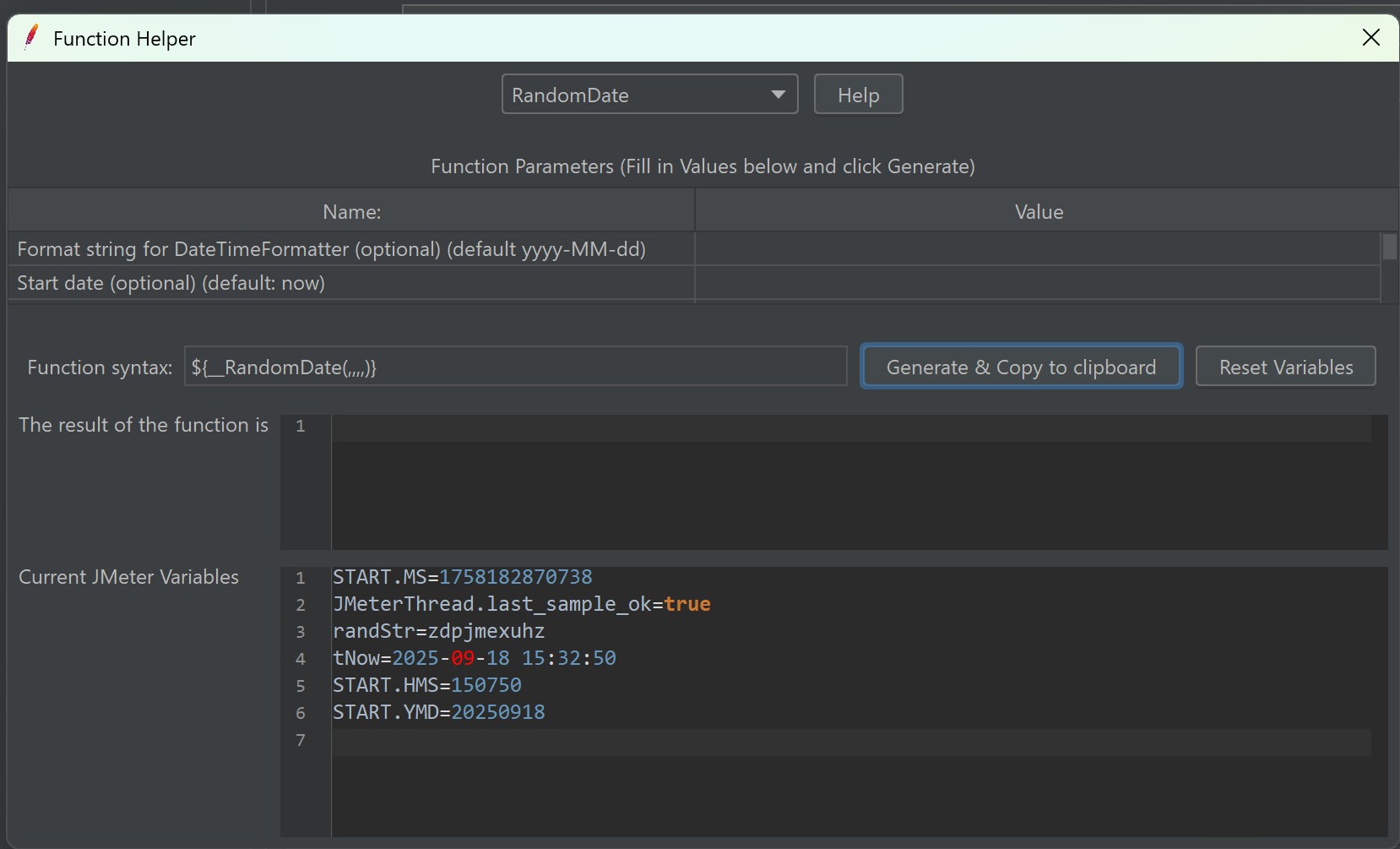Viewport: 1400px width, 849px height.
Task: Click the START.YMD=20250918 variable line
Action: pyautogui.click(x=438, y=712)
